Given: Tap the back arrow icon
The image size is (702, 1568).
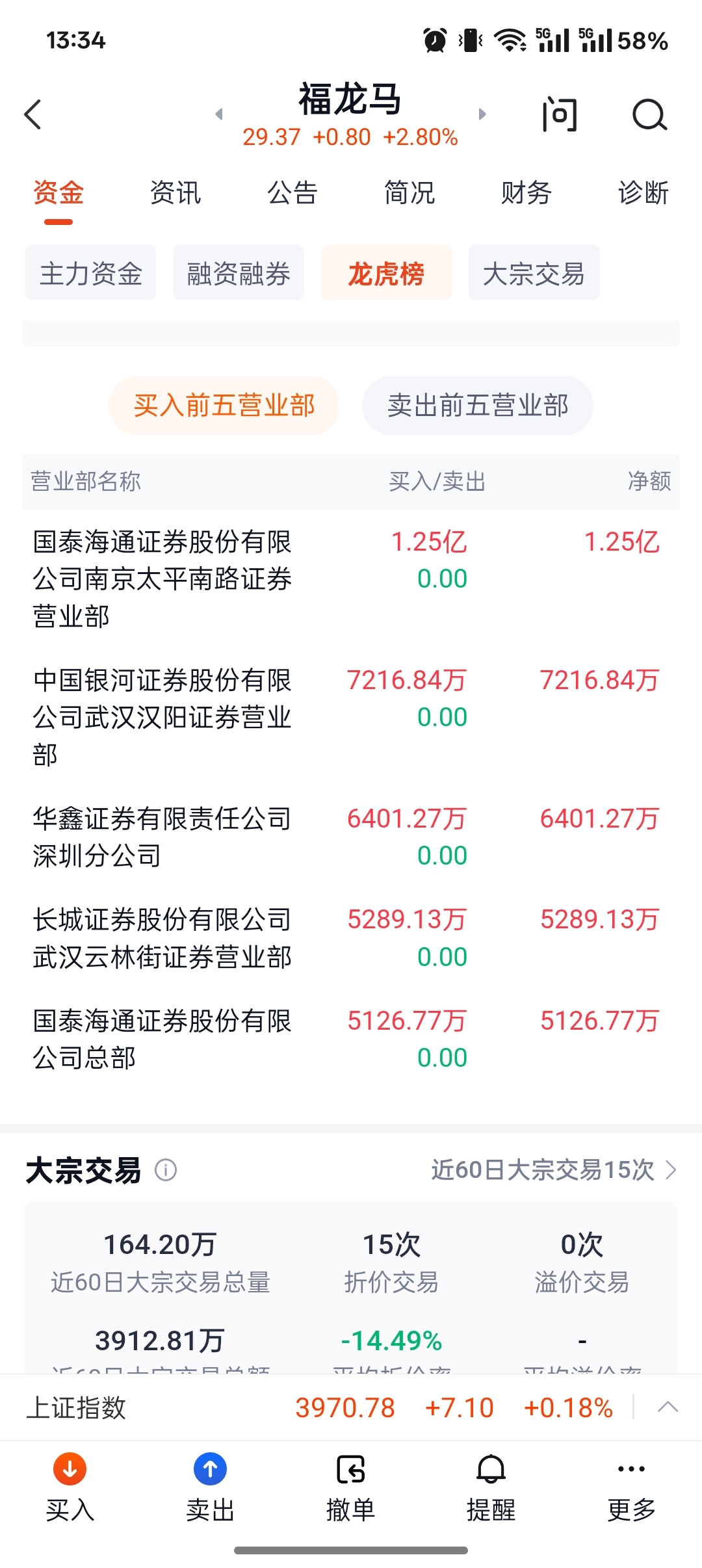Looking at the screenshot, I should [32, 115].
